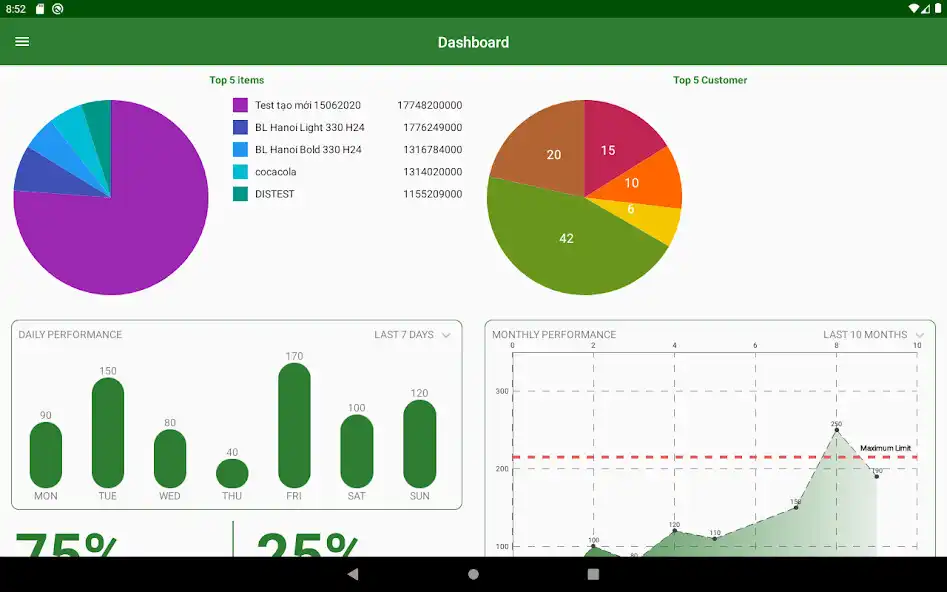Viewport: 947px width, 592px height.
Task: Click the Top 5 items heading
Action: pyautogui.click(x=237, y=80)
